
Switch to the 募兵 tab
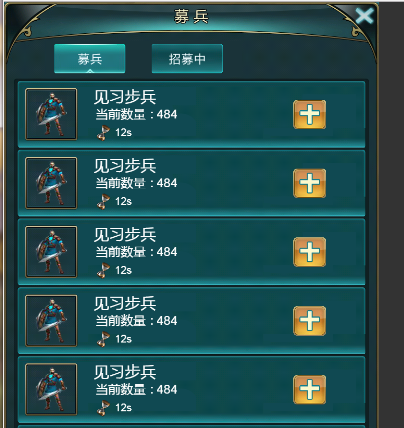click(90, 59)
